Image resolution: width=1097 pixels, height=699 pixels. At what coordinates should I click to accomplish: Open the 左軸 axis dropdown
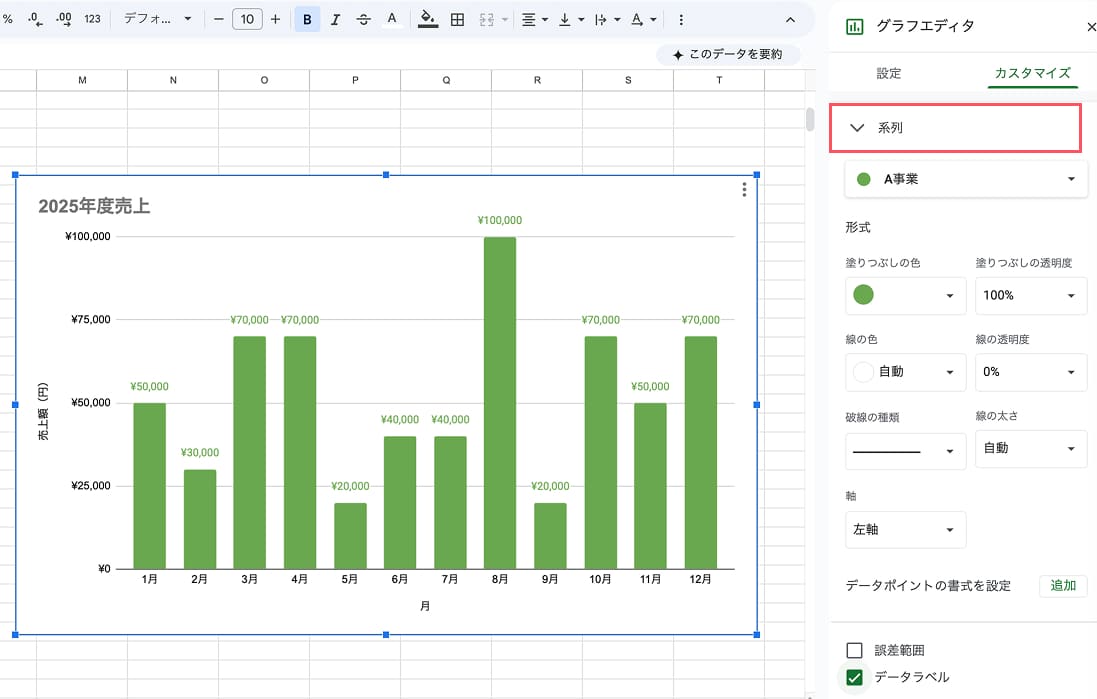point(905,530)
